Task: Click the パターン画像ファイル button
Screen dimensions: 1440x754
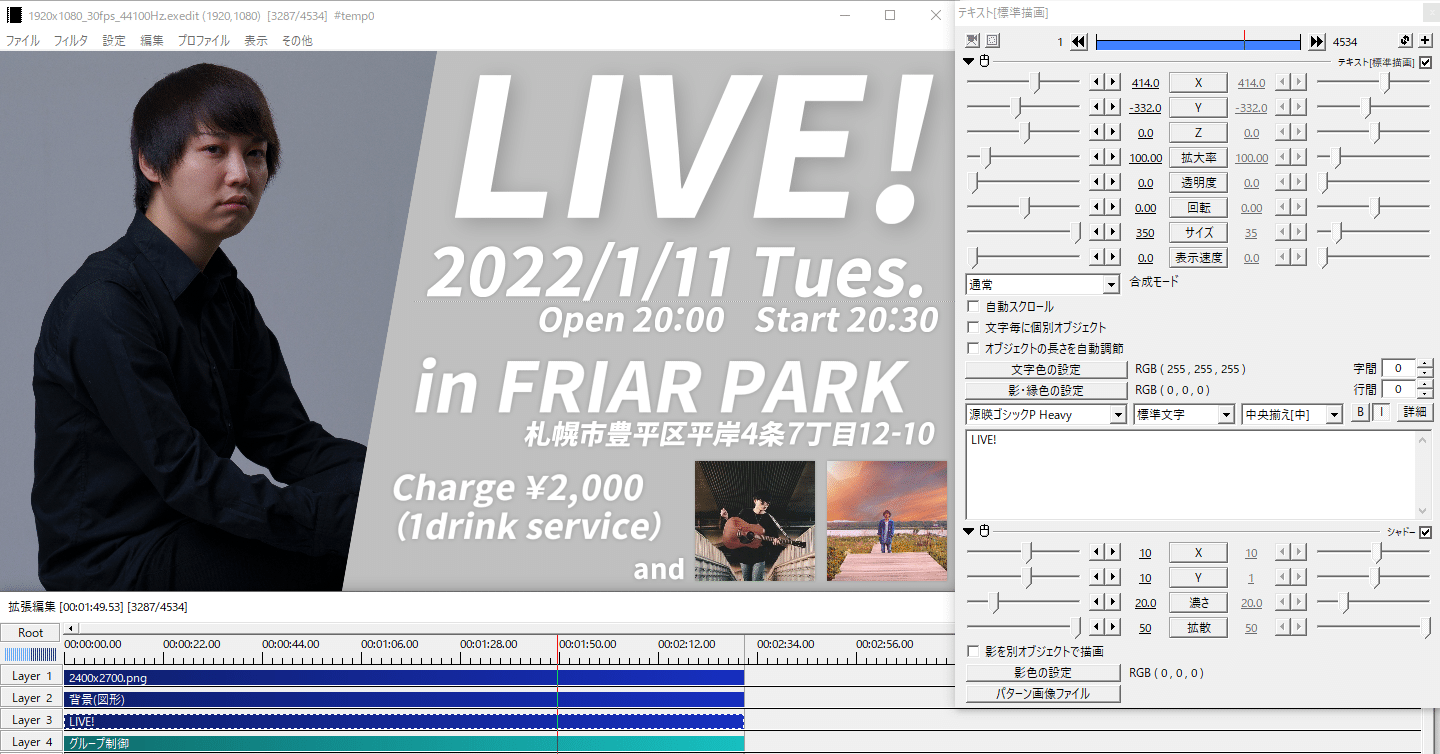Action: coord(1043,694)
